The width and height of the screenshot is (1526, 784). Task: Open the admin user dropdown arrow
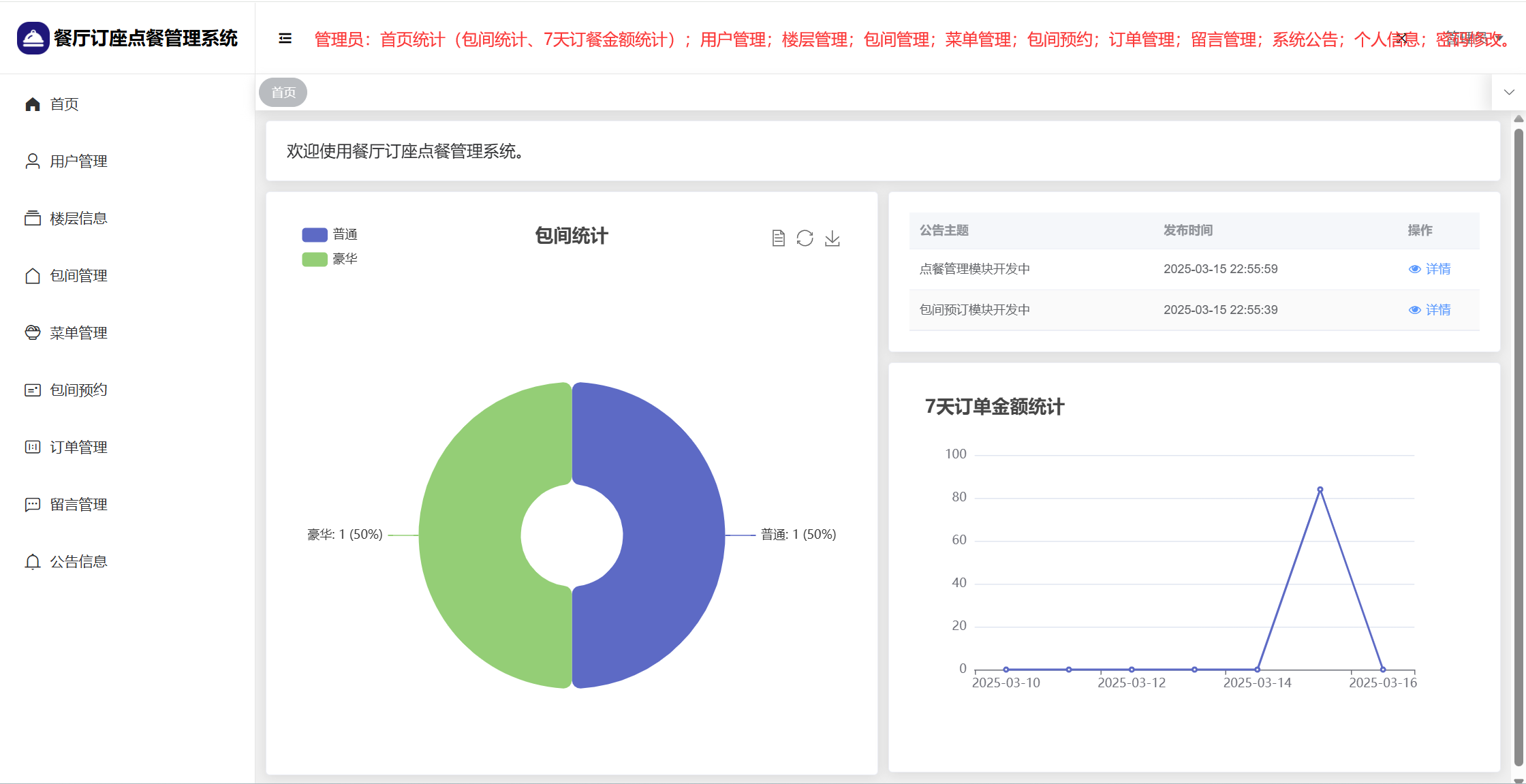click(x=1499, y=38)
